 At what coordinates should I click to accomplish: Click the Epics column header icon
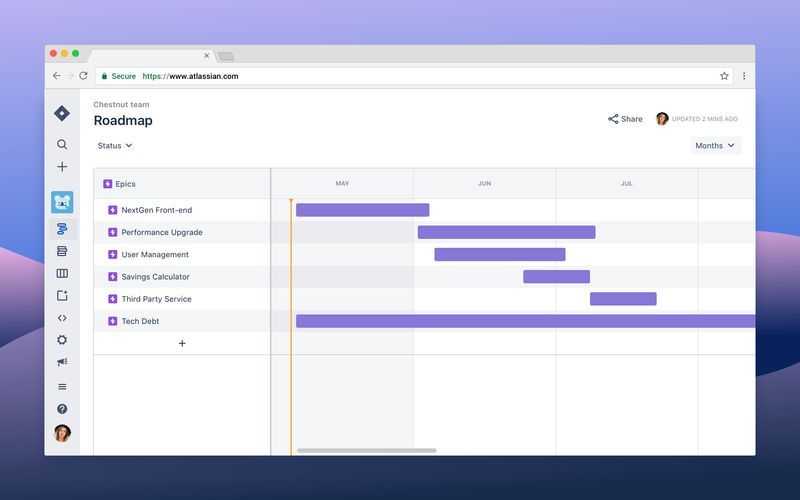point(107,184)
